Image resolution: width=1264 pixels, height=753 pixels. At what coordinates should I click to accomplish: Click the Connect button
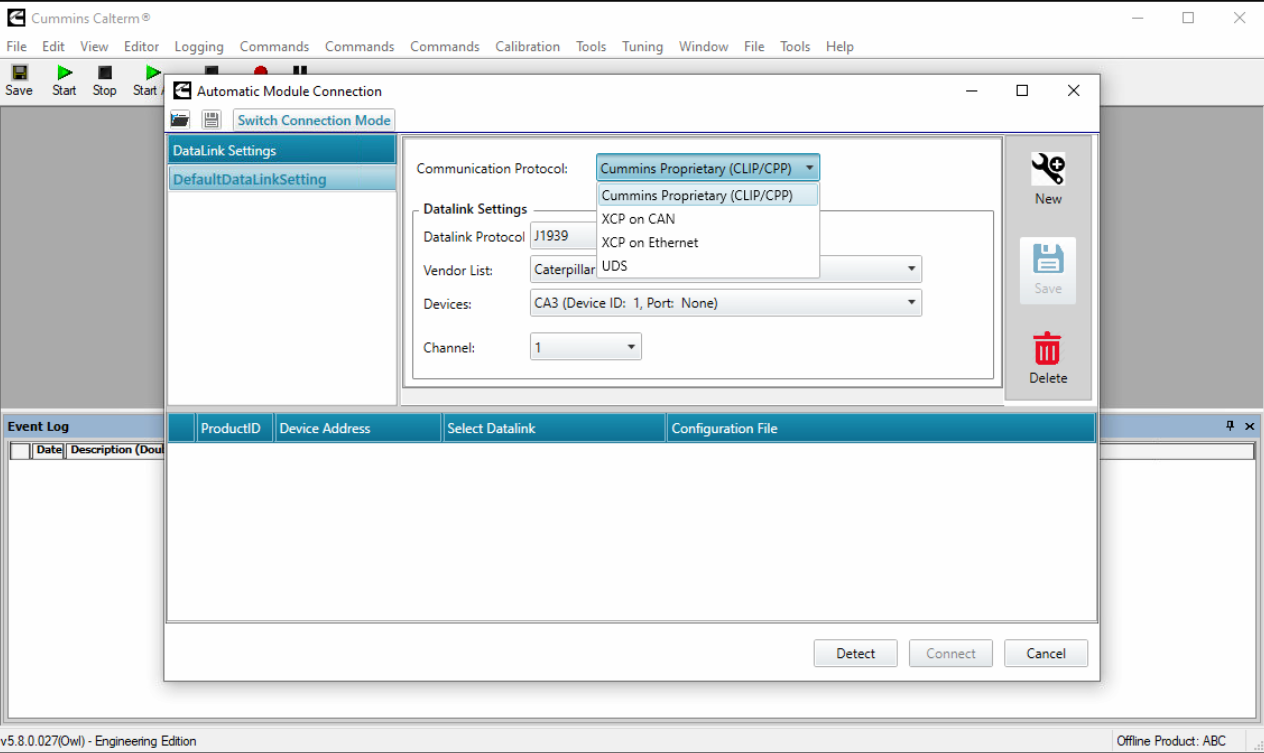(950, 653)
